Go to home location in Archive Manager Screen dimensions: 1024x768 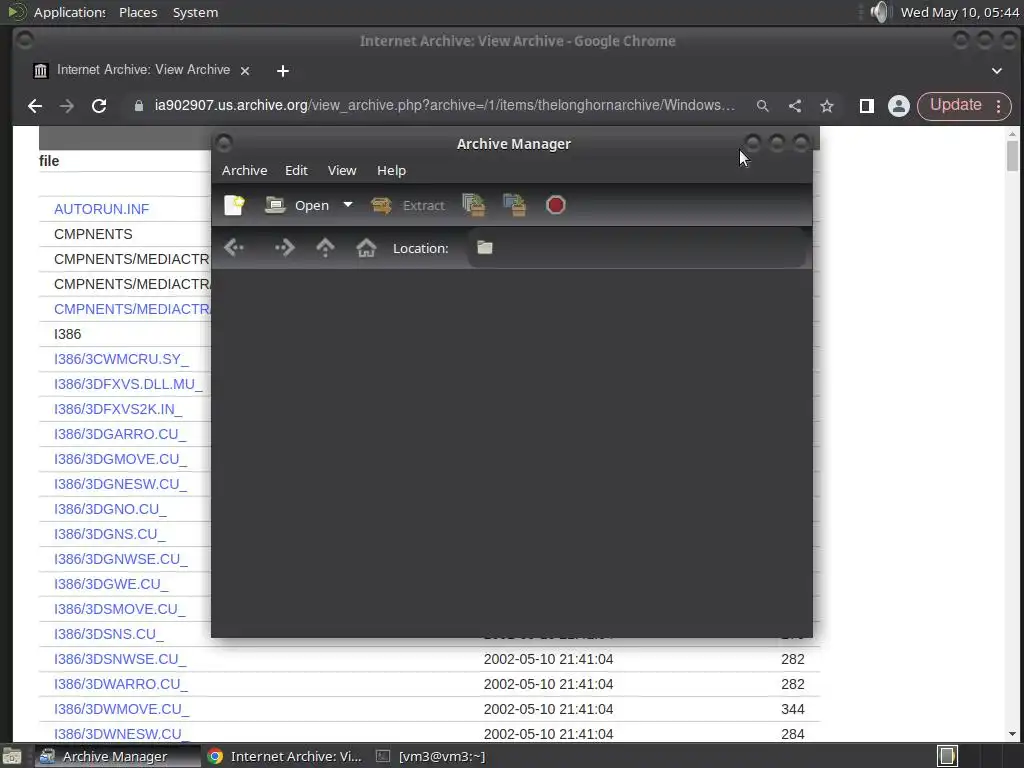click(x=366, y=248)
